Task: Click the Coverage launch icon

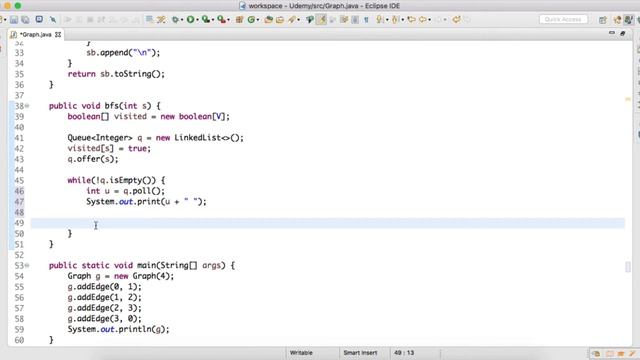Action: pyautogui.click(x=206, y=20)
